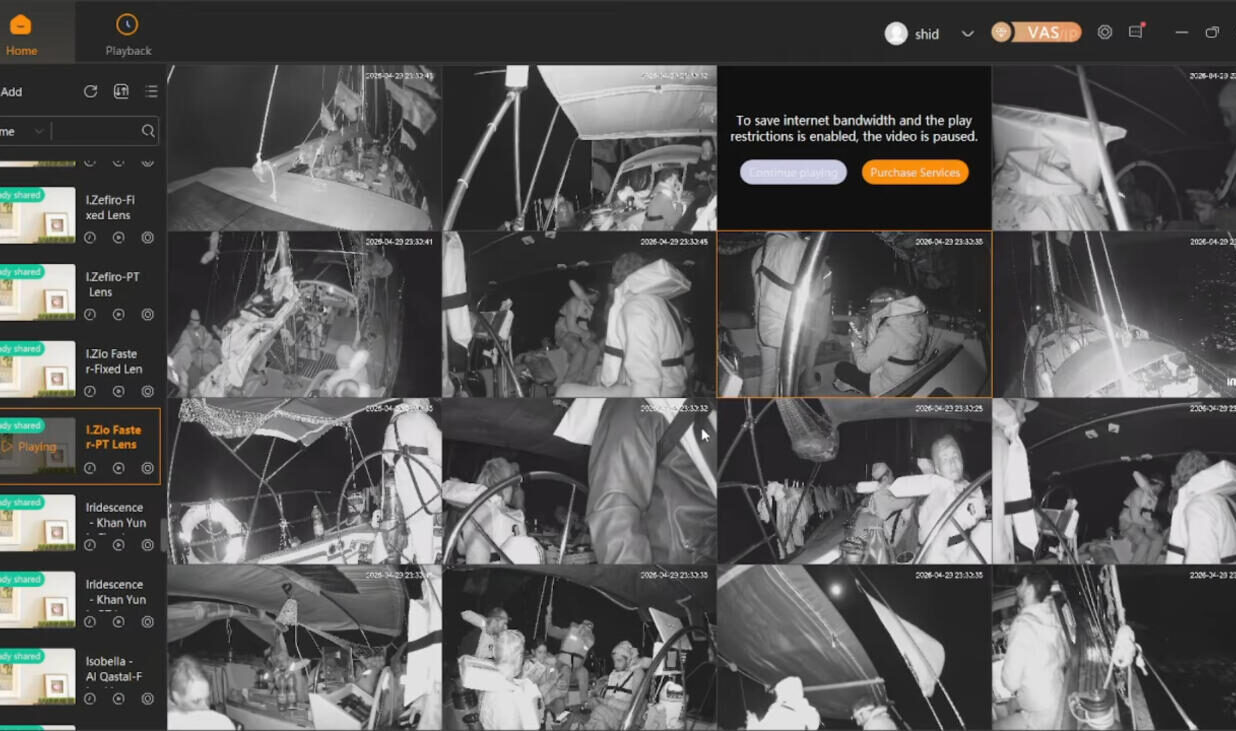Image resolution: width=1236 pixels, height=731 pixels.
Task: Switch to the Playback tab
Action: [128, 35]
